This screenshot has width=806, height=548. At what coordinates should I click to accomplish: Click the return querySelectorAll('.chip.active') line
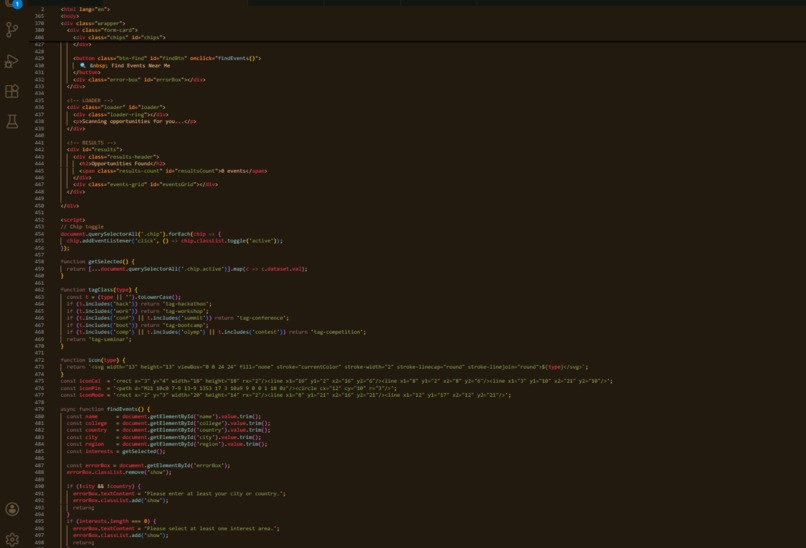187,269
